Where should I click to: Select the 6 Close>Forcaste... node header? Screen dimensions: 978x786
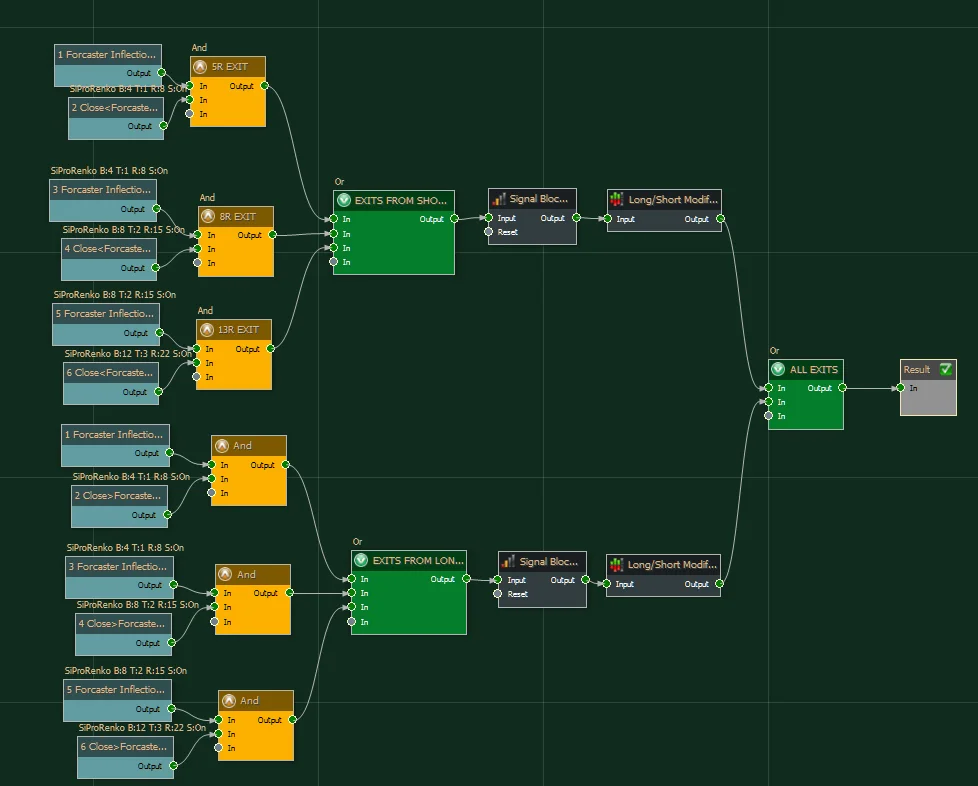tap(125, 746)
